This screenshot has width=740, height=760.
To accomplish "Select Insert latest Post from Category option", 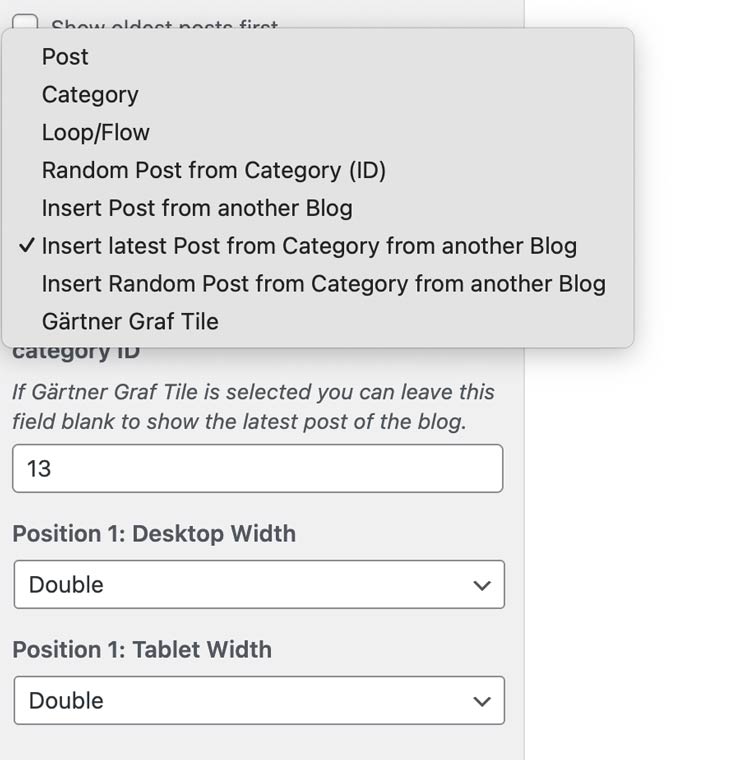I will [309, 246].
